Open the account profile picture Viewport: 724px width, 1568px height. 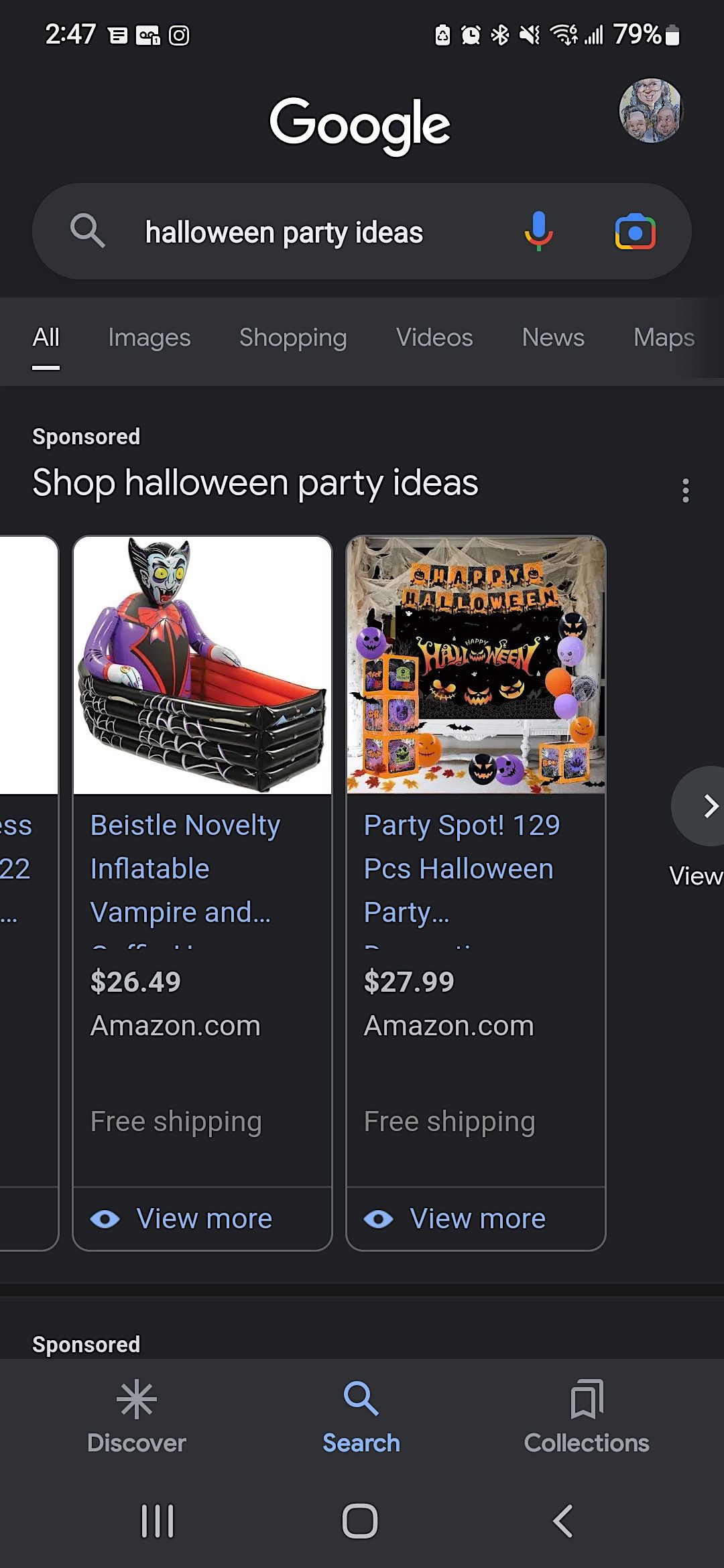click(x=650, y=111)
